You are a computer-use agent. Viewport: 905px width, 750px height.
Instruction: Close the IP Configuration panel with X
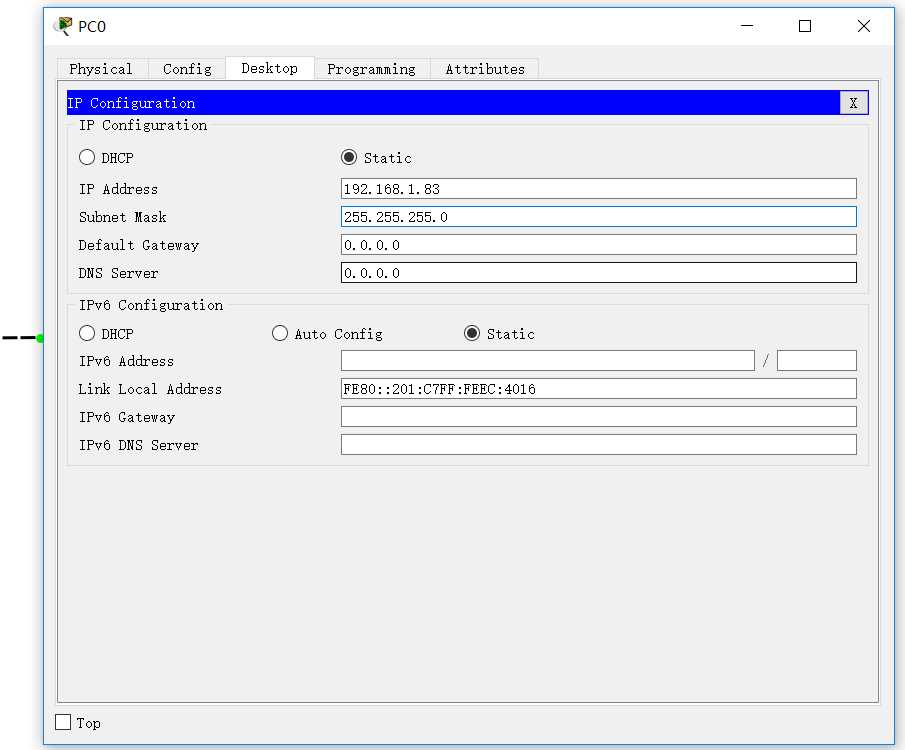[853, 103]
